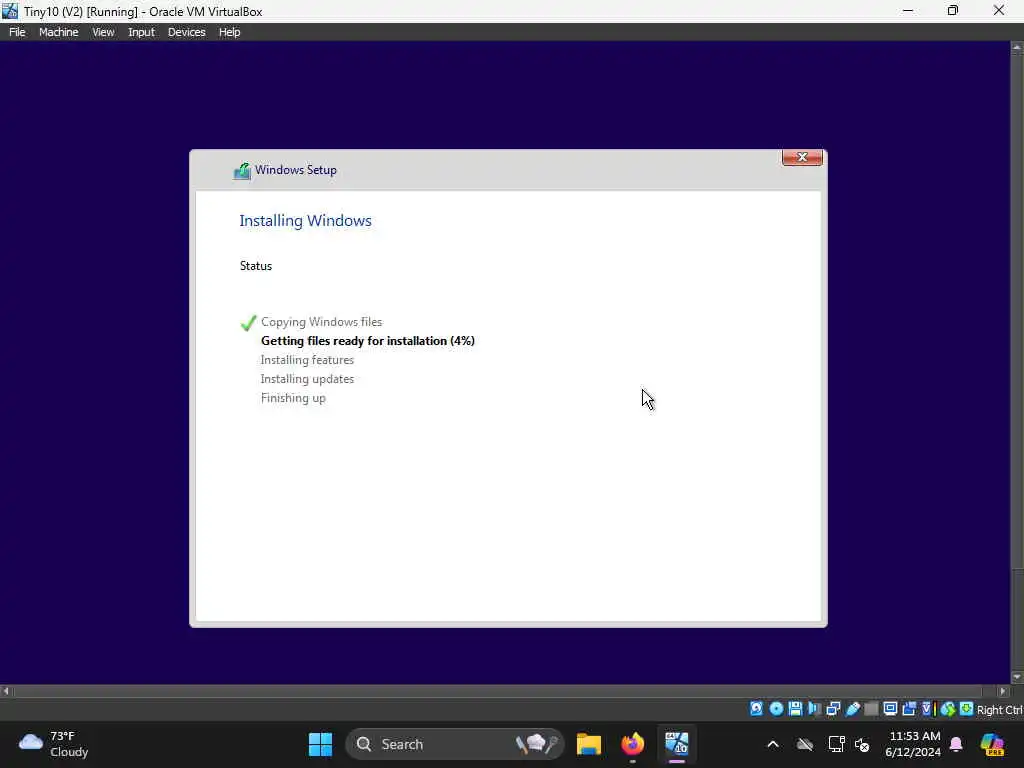Click the VirtualBox taskbar icon
Viewport: 1024px width, 768px height.
coord(677,744)
